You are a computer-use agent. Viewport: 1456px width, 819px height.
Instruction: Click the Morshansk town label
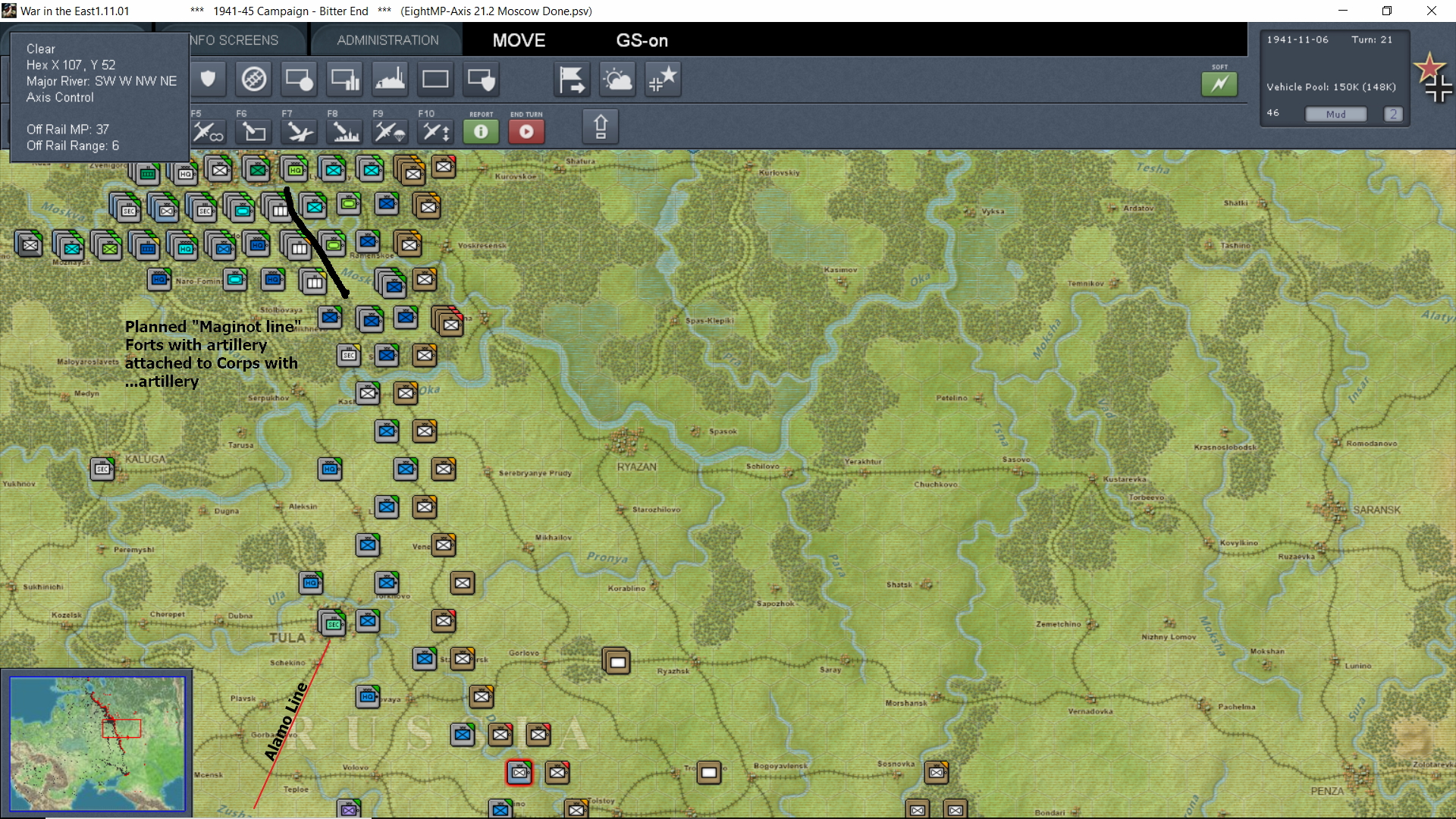[x=906, y=703]
